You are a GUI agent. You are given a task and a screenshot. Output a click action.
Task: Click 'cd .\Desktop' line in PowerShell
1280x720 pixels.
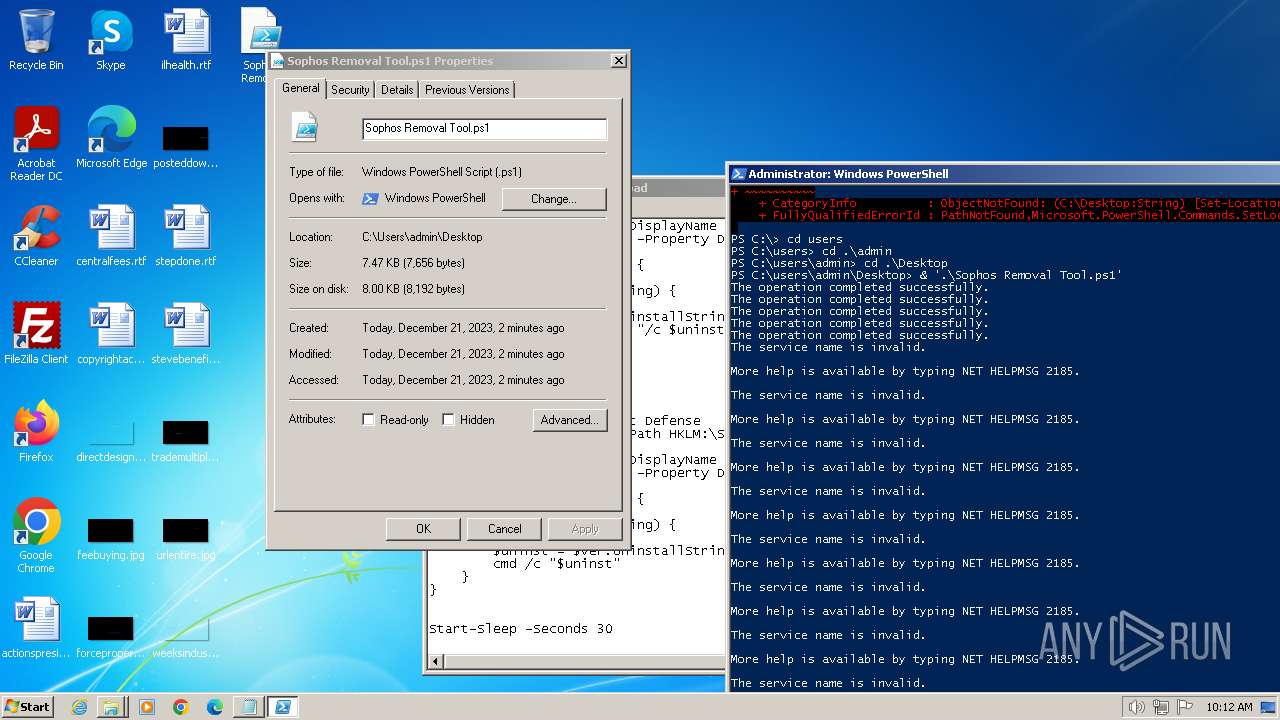point(839,263)
